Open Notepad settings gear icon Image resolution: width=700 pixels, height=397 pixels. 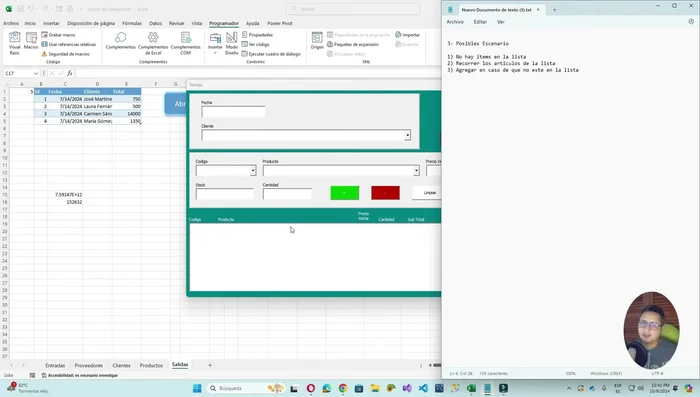(x=691, y=21)
